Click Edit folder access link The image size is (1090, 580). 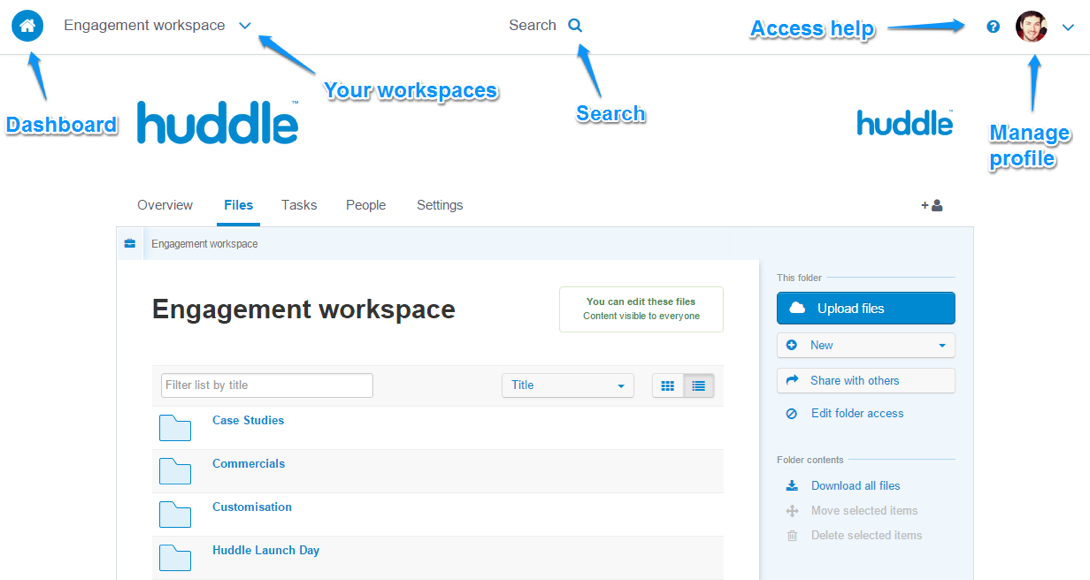click(x=857, y=413)
